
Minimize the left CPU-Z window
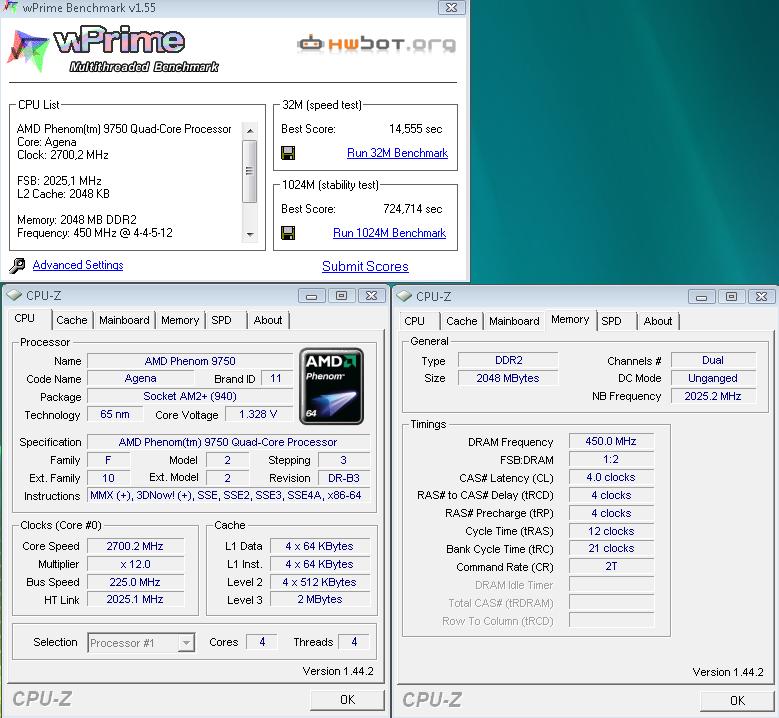pos(312,296)
